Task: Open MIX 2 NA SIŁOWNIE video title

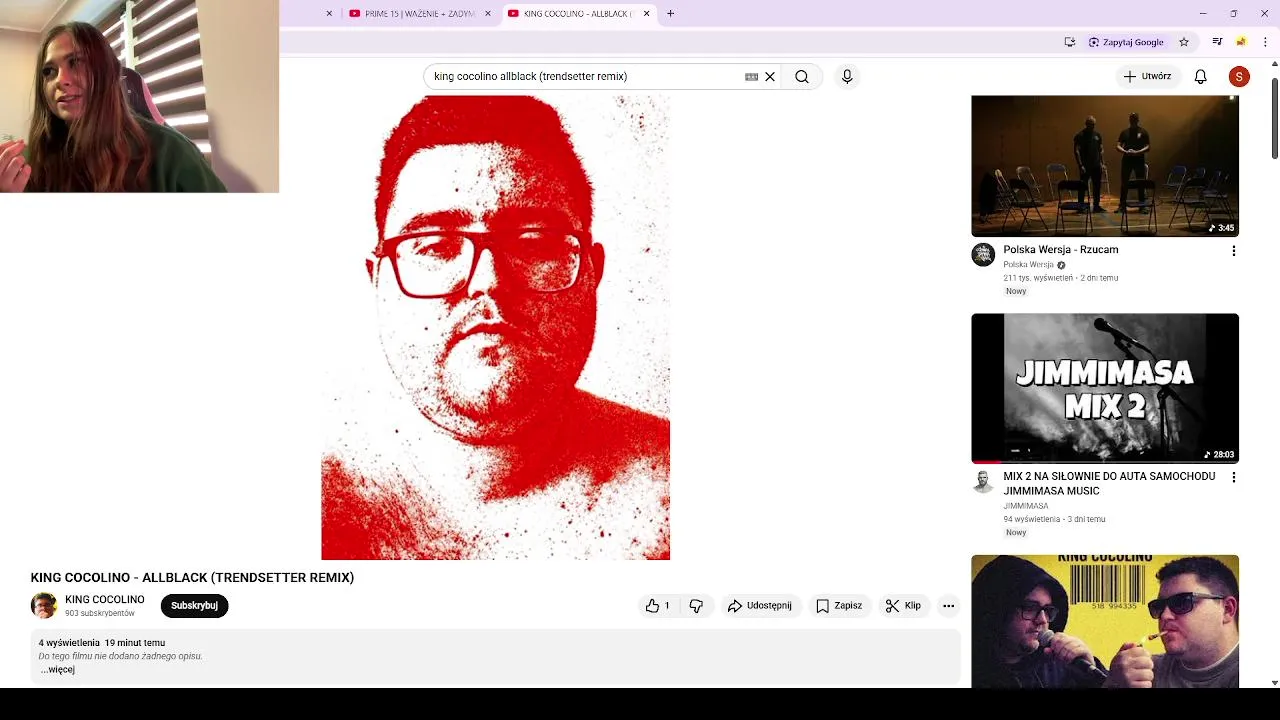Action: [1109, 484]
